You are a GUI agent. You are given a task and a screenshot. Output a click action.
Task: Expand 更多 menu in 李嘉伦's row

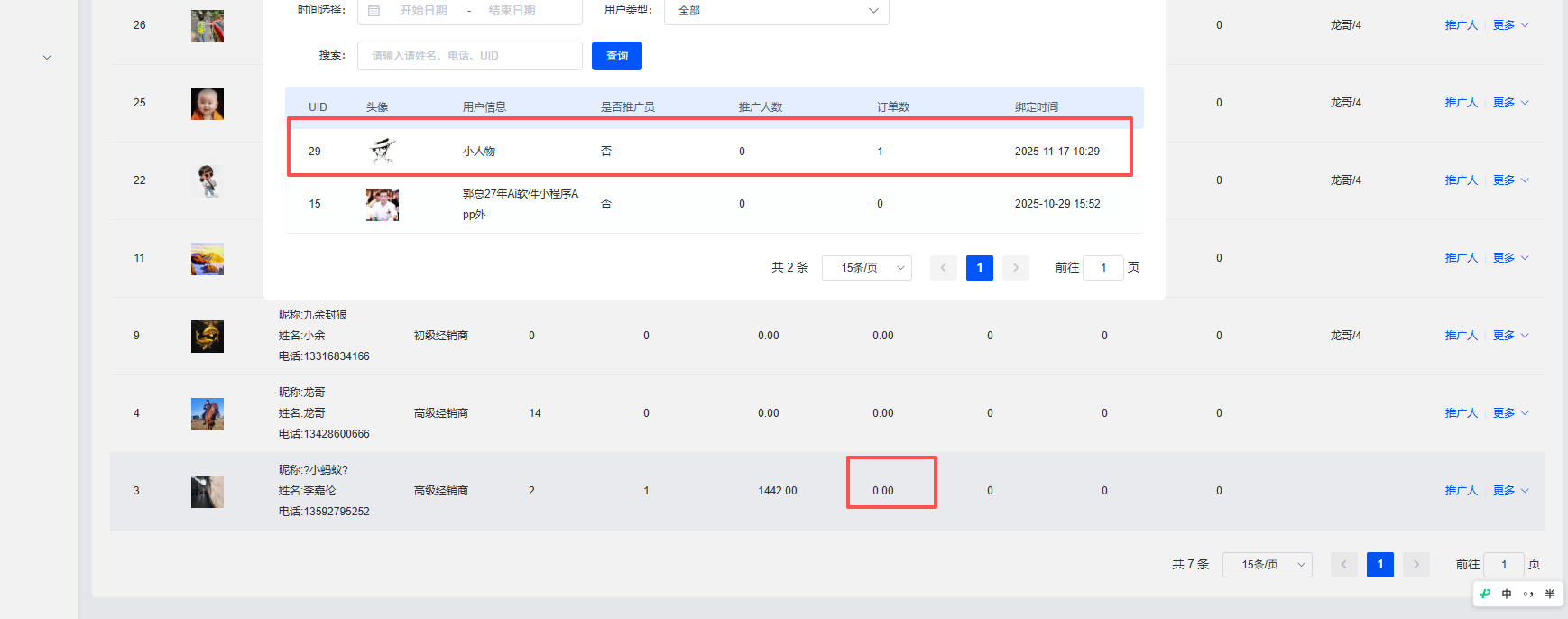pyautogui.click(x=1510, y=491)
